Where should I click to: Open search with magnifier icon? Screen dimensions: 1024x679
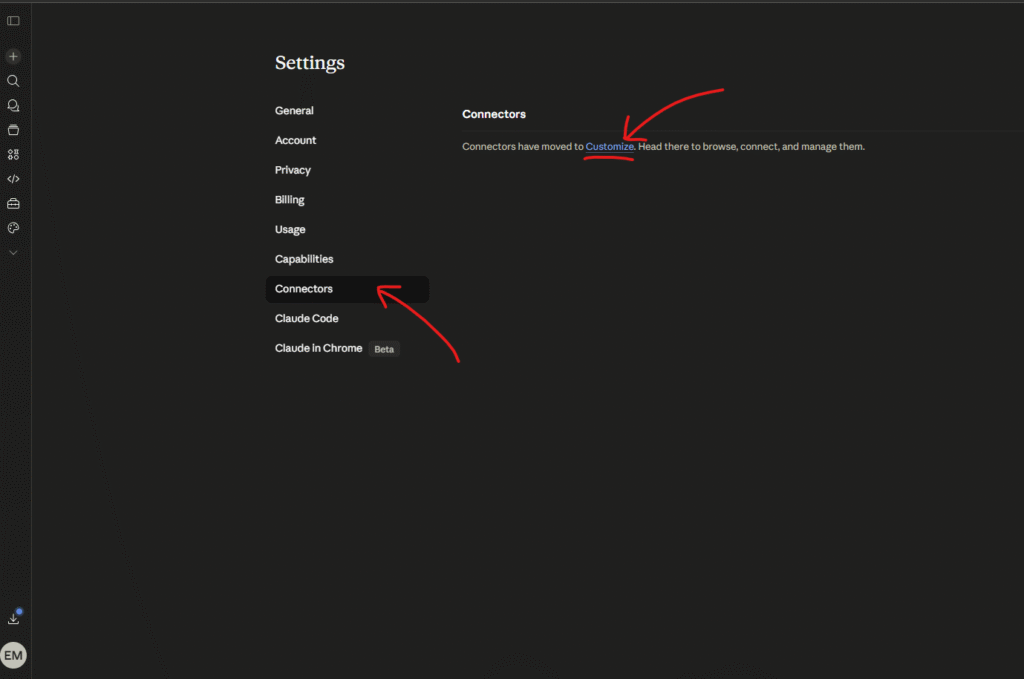[13, 81]
